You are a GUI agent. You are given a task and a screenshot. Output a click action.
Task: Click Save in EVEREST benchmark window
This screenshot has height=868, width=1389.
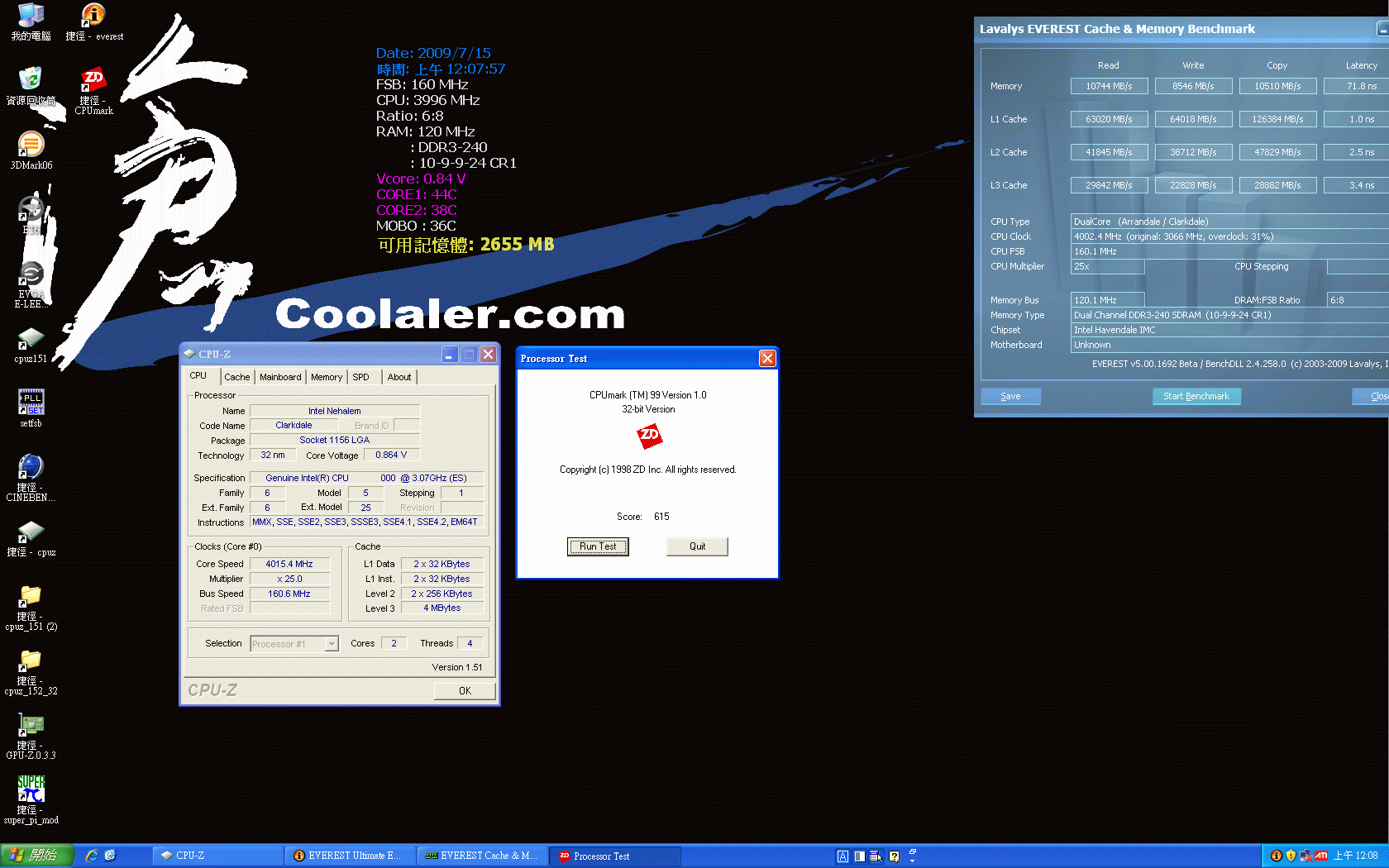1010,396
